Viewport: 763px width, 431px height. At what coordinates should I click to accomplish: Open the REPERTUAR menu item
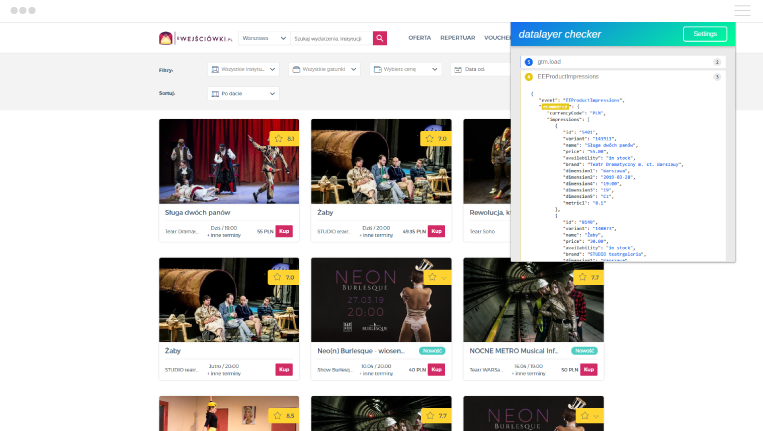click(x=457, y=37)
